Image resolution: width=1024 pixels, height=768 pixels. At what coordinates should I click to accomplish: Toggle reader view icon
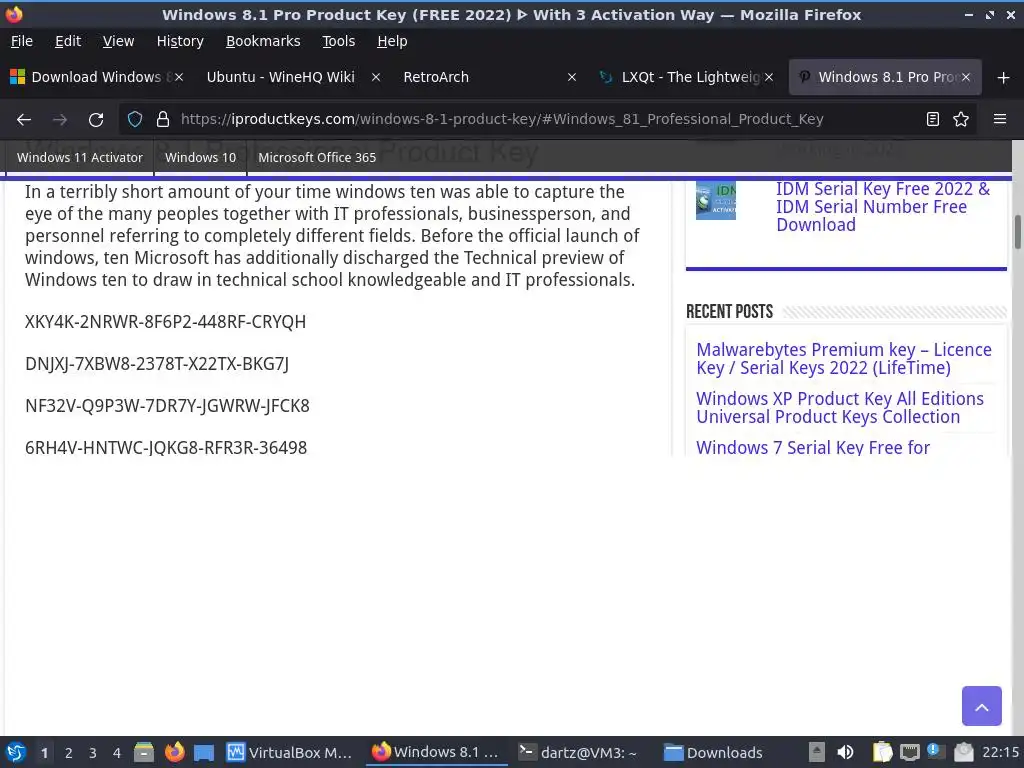pos(933,119)
